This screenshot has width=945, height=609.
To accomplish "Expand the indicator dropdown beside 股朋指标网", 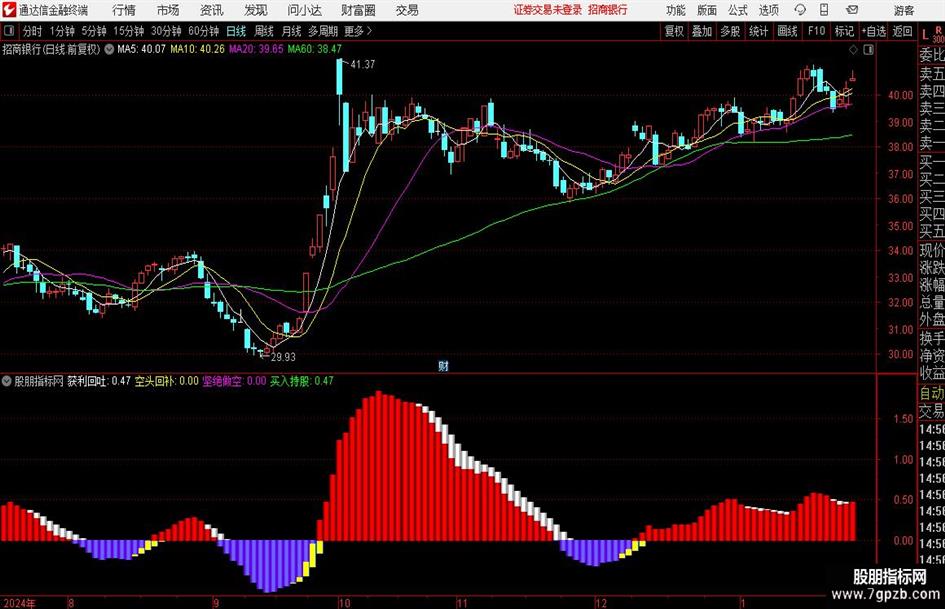I will click(x=7, y=381).
